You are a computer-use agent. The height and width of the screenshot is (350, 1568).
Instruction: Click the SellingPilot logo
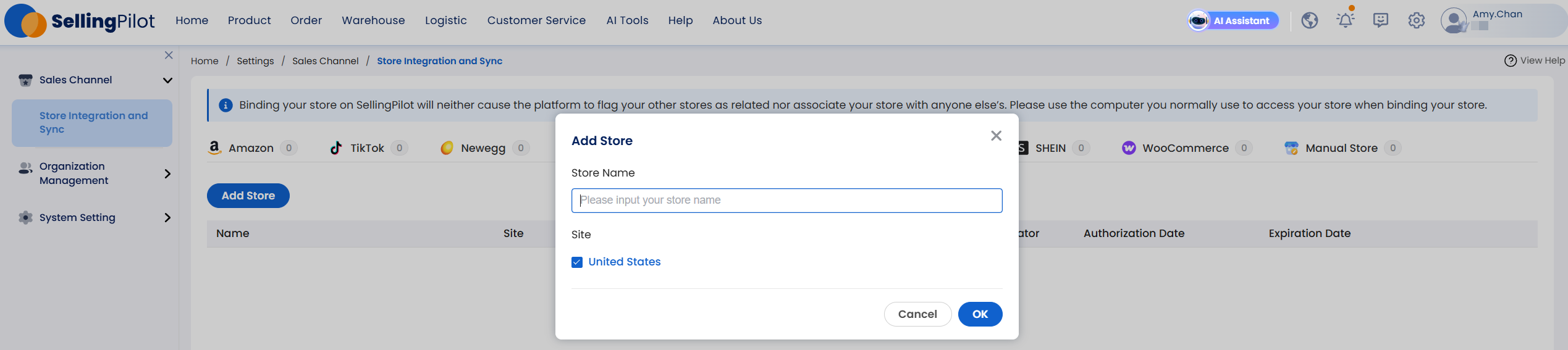coord(80,21)
